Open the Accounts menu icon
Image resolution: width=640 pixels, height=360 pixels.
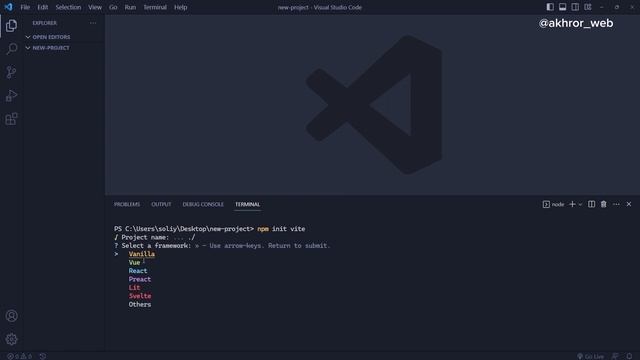tap(11, 316)
